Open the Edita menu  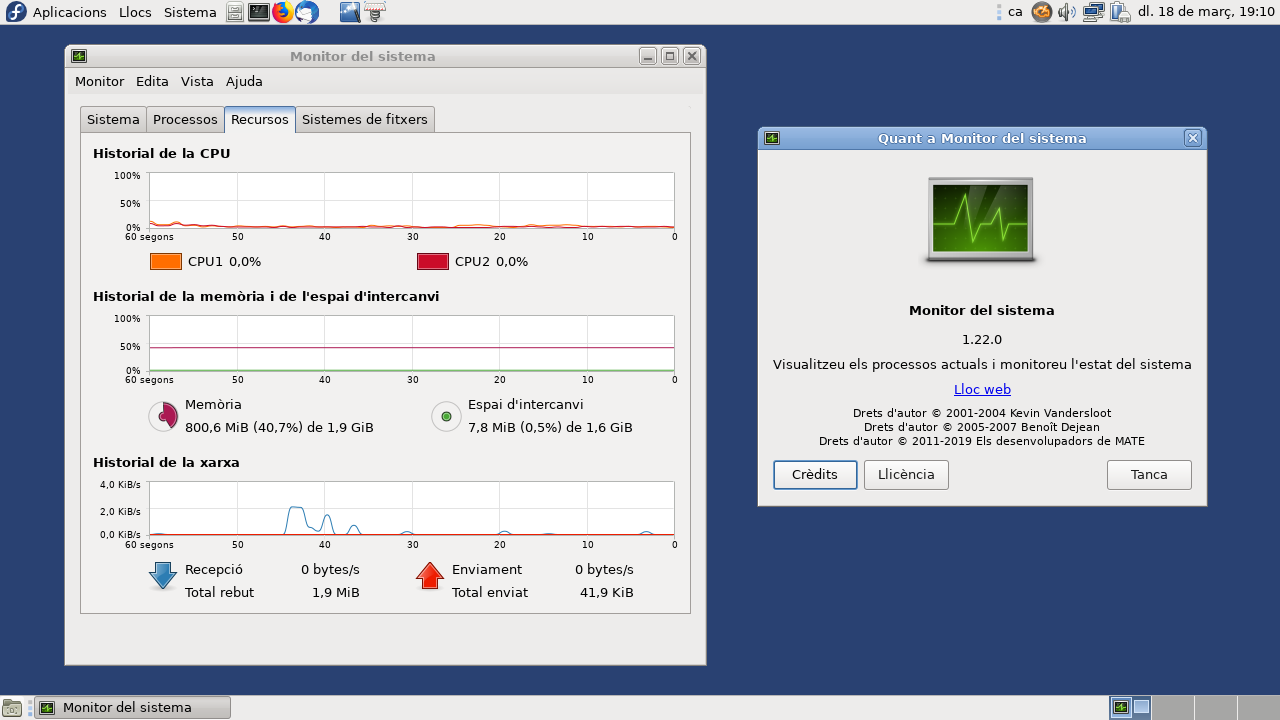(152, 82)
